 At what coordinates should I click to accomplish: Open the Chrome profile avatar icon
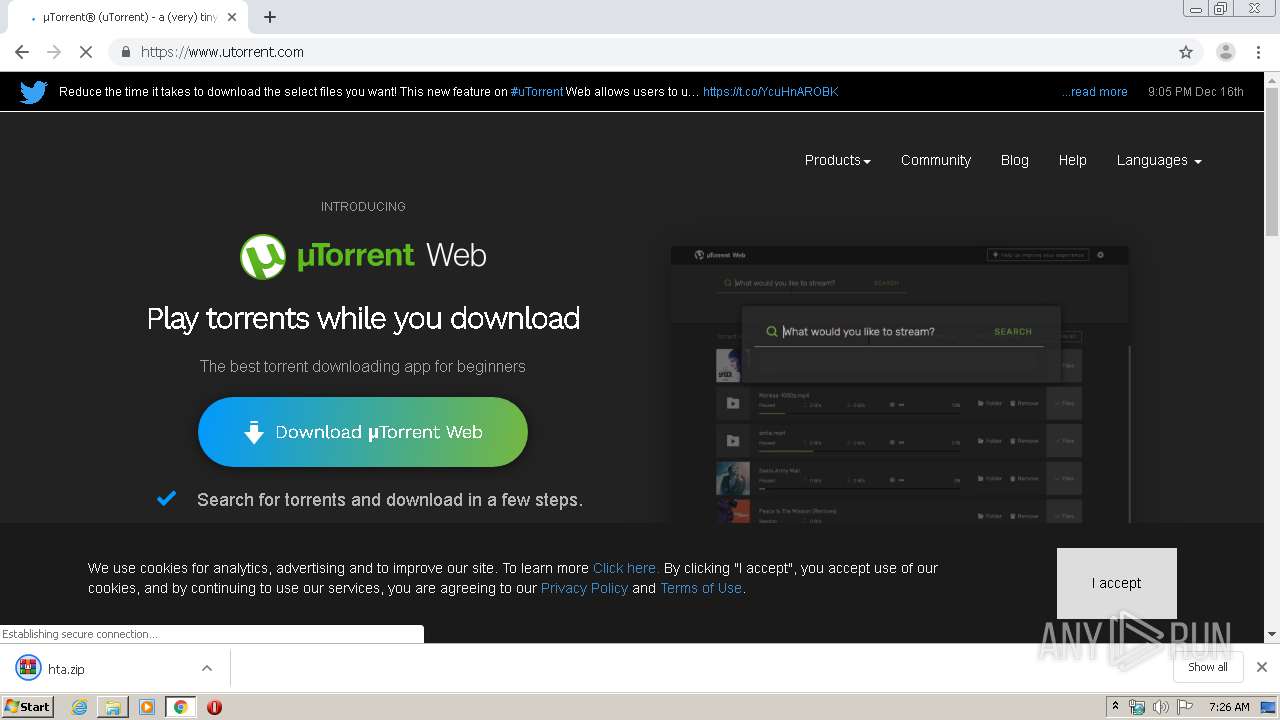[x=1225, y=52]
